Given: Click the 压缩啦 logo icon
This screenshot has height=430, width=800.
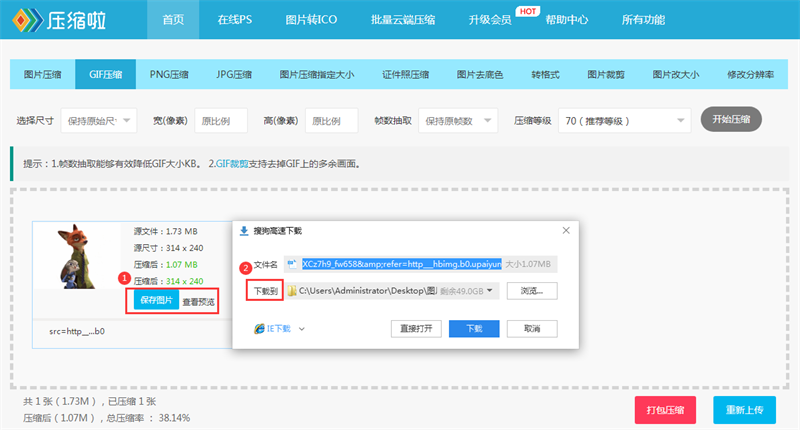Looking at the screenshot, I should pos(28,20).
